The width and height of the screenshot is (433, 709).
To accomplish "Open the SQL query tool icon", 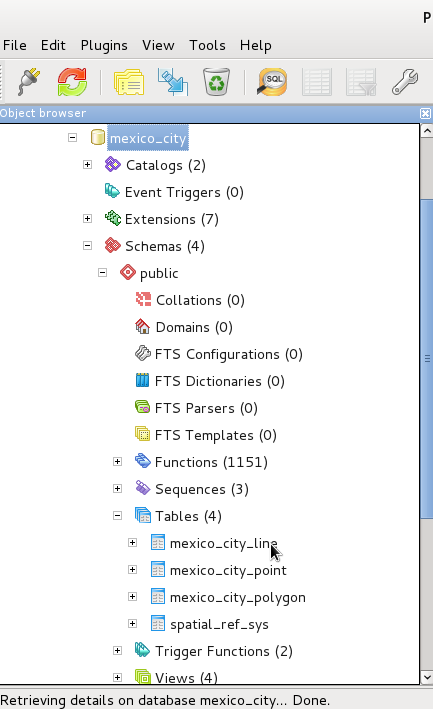I will tap(272, 82).
